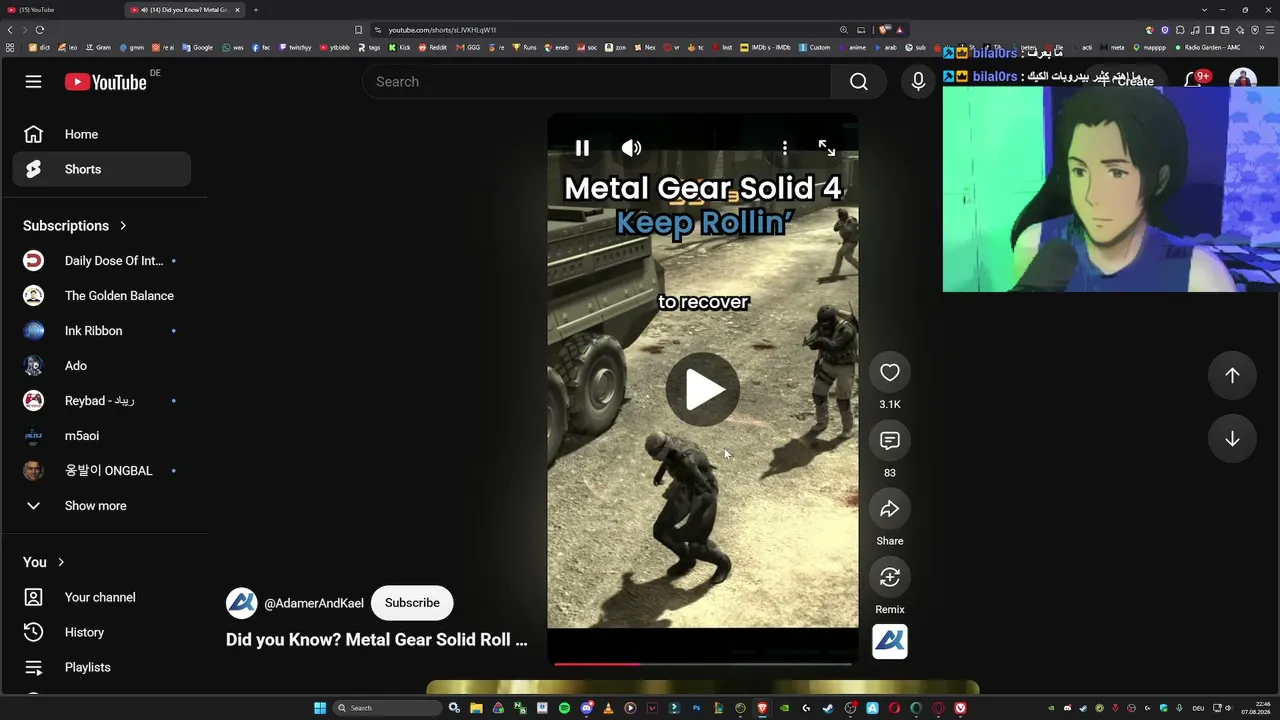
Task: Open the browser zoom magnifier icon
Action: [x=844, y=30]
